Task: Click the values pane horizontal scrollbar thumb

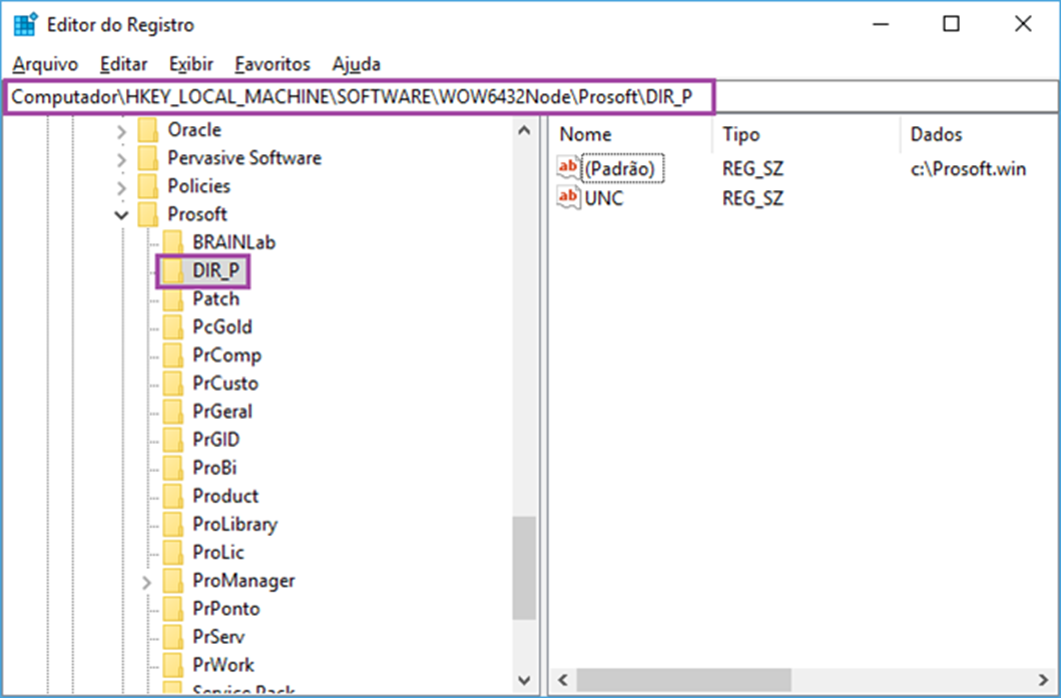Action: click(683, 680)
